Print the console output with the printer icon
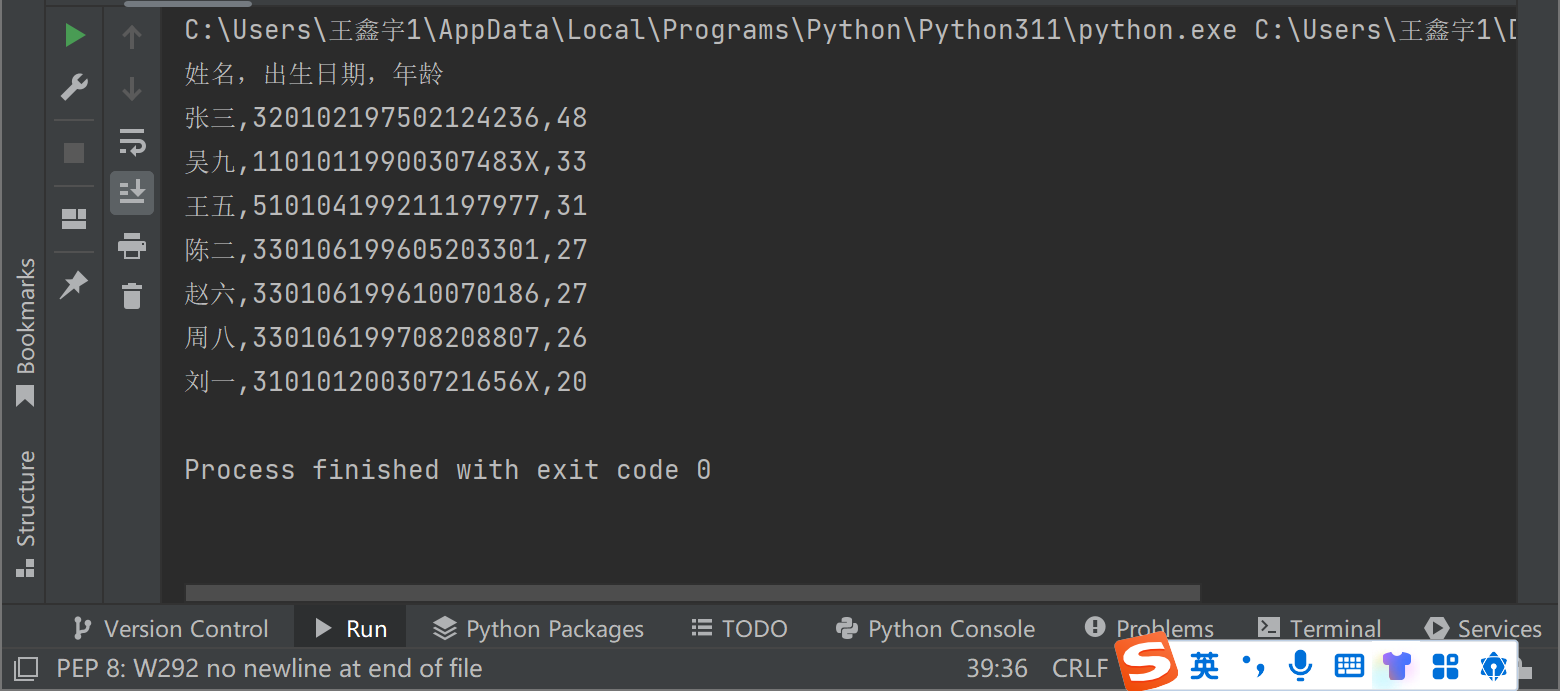This screenshot has height=691, width=1560. pos(132,245)
